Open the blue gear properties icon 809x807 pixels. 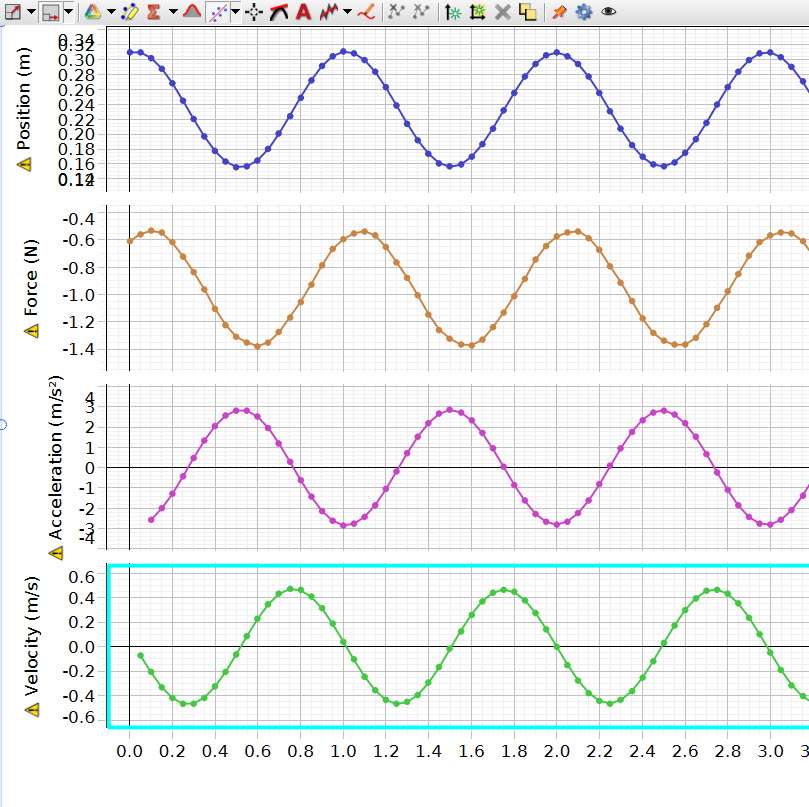(x=583, y=12)
